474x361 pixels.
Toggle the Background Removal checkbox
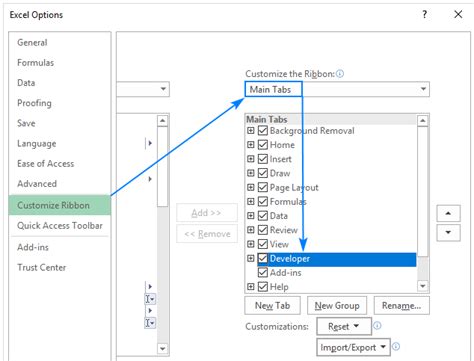[x=263, y=130]
